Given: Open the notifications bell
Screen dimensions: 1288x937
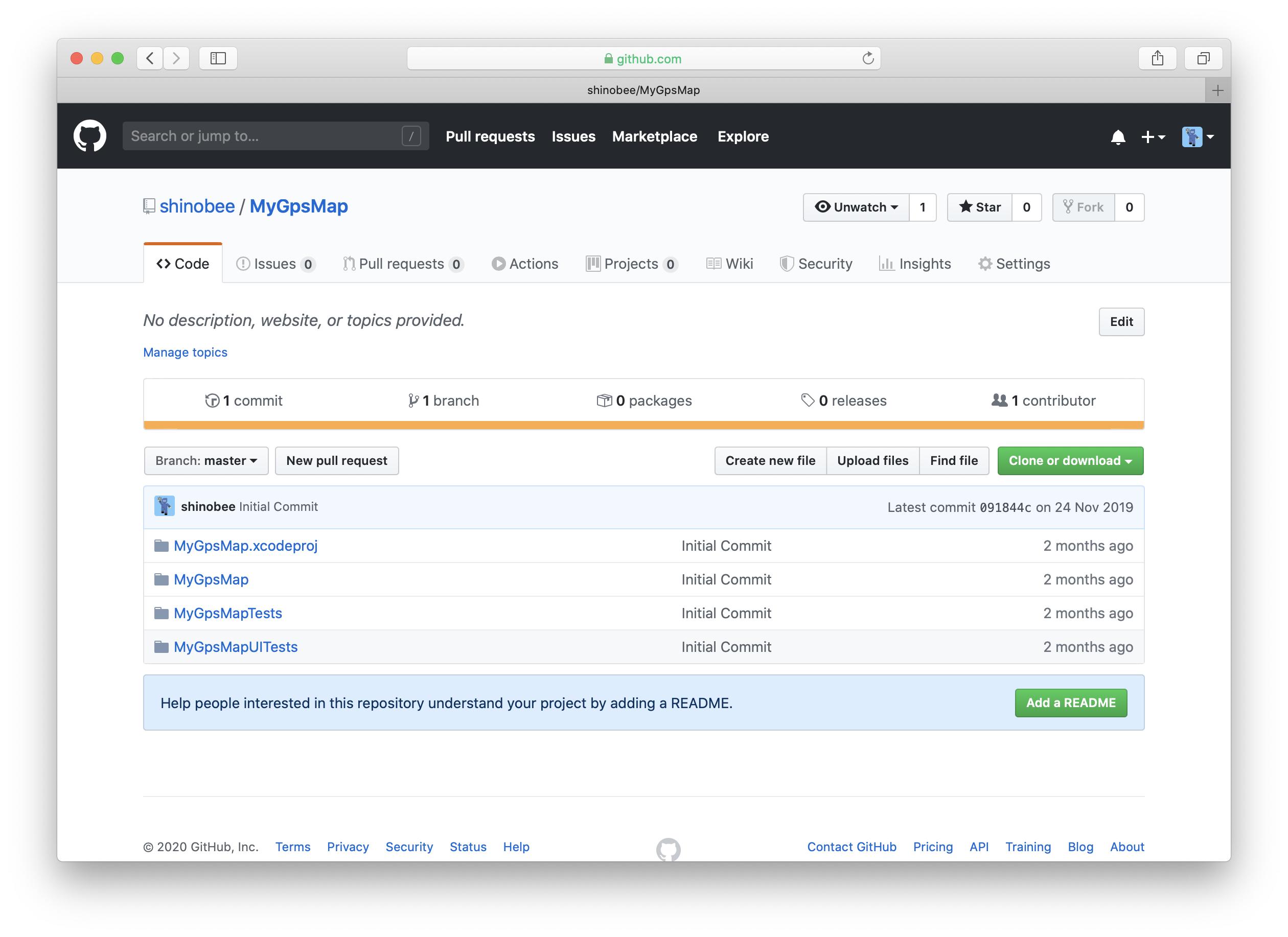Looking at the screenshot, I should 1118,137.
